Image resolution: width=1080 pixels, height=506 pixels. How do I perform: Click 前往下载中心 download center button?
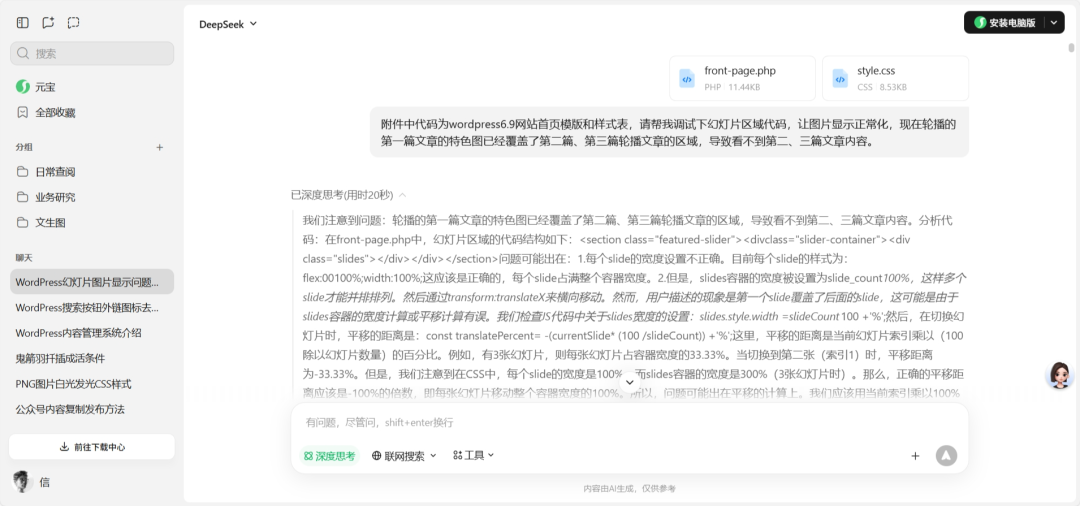tap(92, 447)
